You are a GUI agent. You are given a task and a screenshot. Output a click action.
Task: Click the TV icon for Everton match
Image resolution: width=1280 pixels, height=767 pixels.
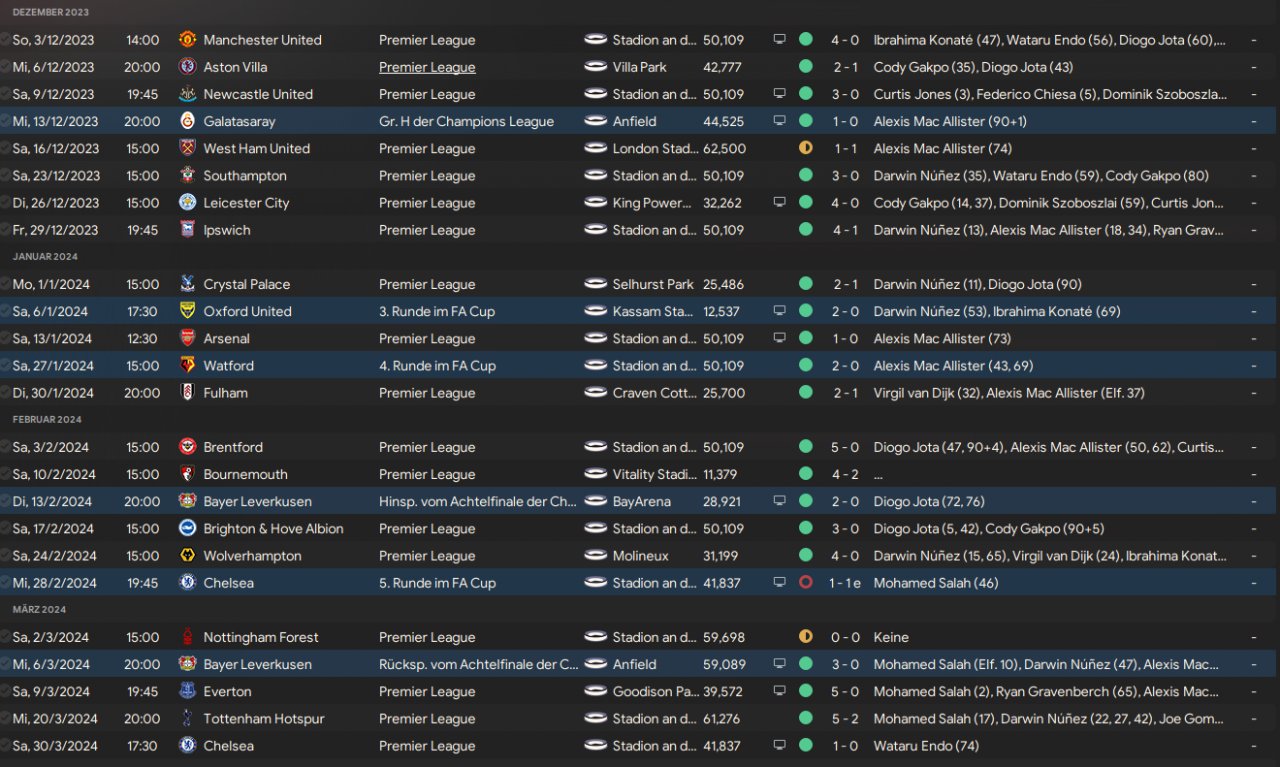click(780, 691)
